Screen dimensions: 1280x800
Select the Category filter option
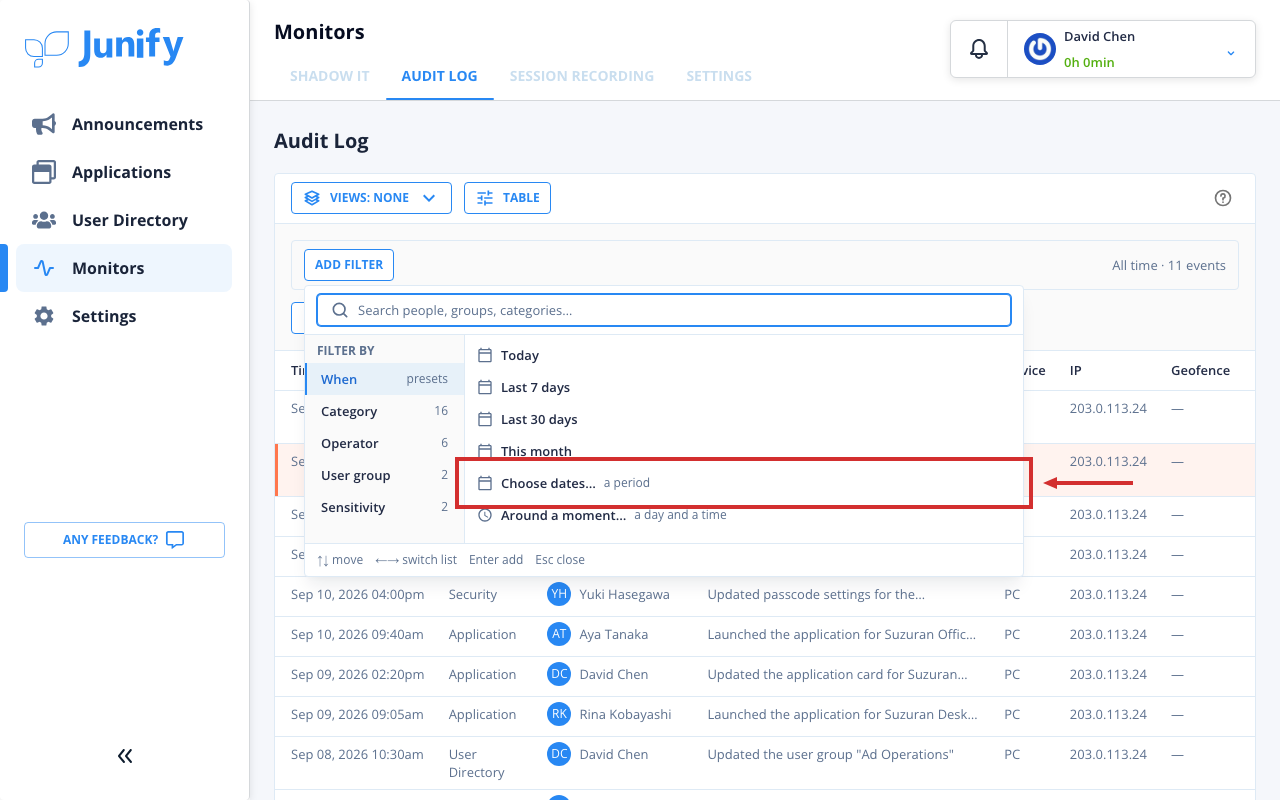click(384, 411)
